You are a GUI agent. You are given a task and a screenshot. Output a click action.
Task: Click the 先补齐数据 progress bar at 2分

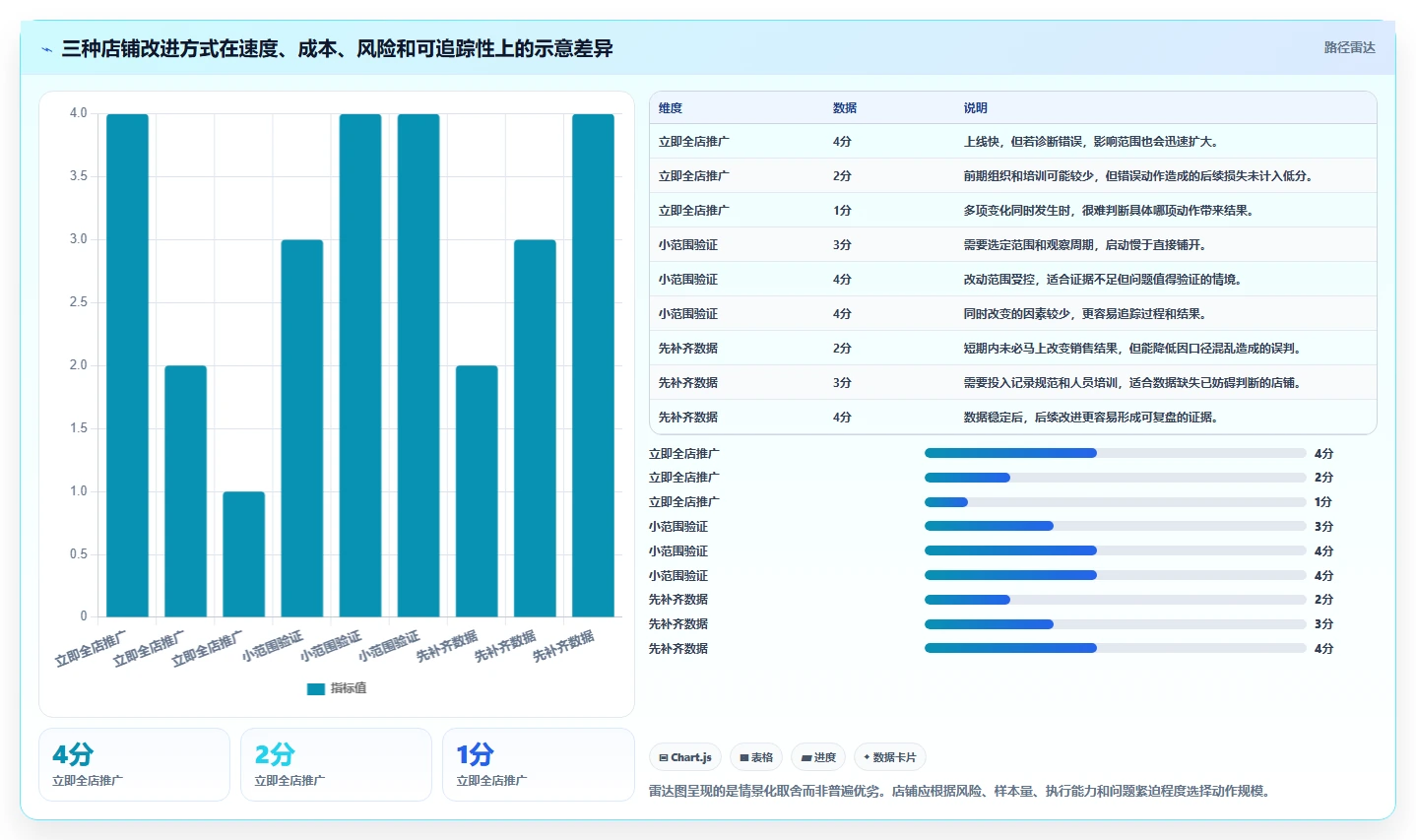click(1115, 600)
